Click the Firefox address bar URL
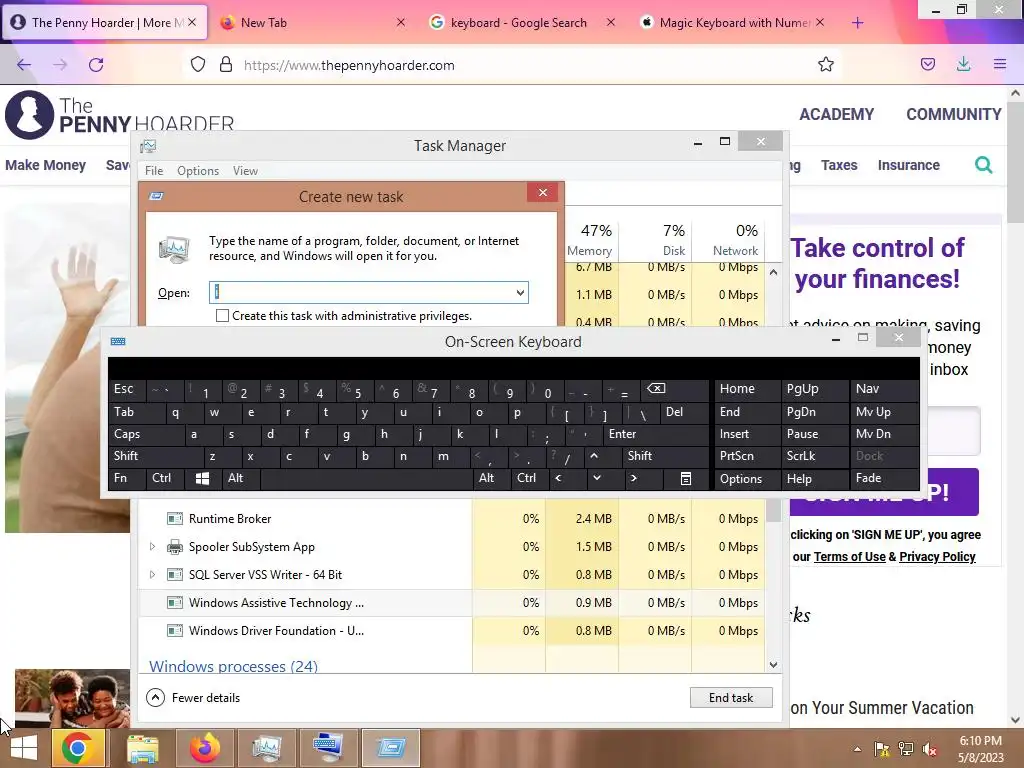Viewport: 1024px width, 768px height. coord(349,65)
